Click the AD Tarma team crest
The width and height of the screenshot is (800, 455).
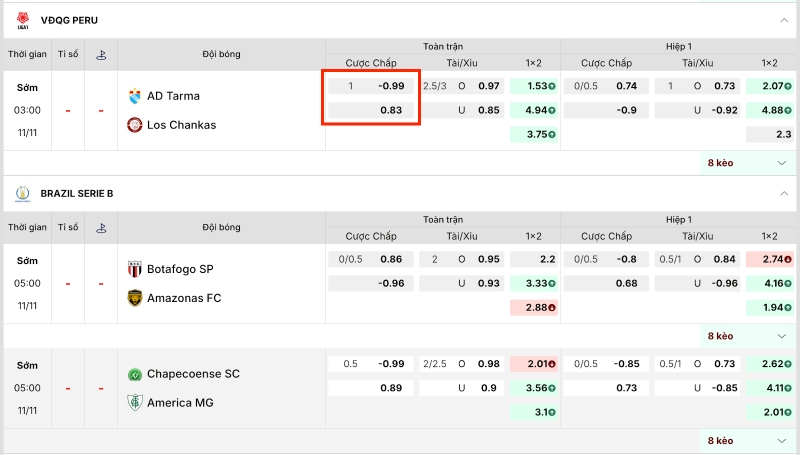tap(134, 96)
